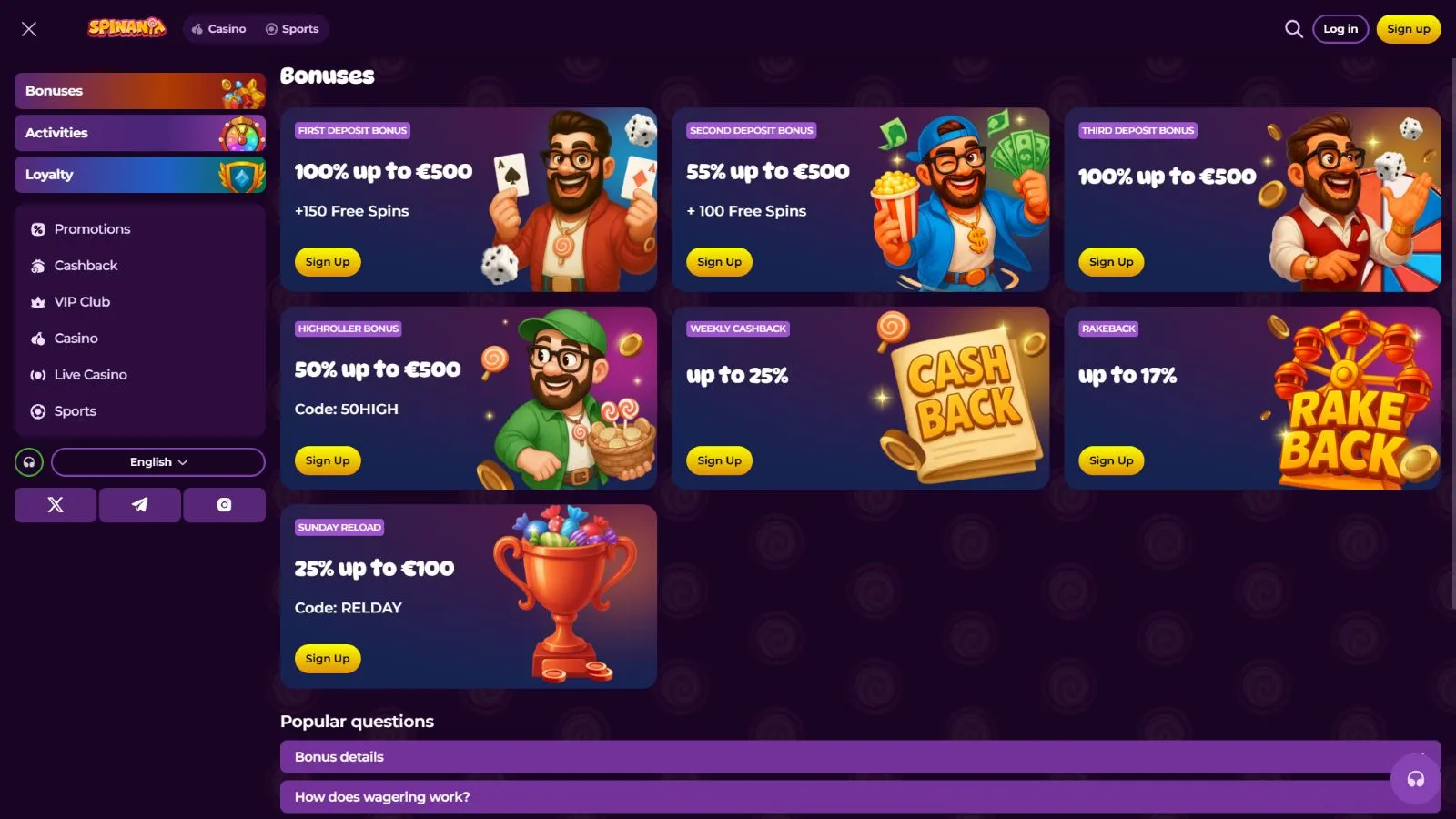Click the yellow Sign up header button
This screenshot has width=1456, height=819.
click(x=1409, y=29)
